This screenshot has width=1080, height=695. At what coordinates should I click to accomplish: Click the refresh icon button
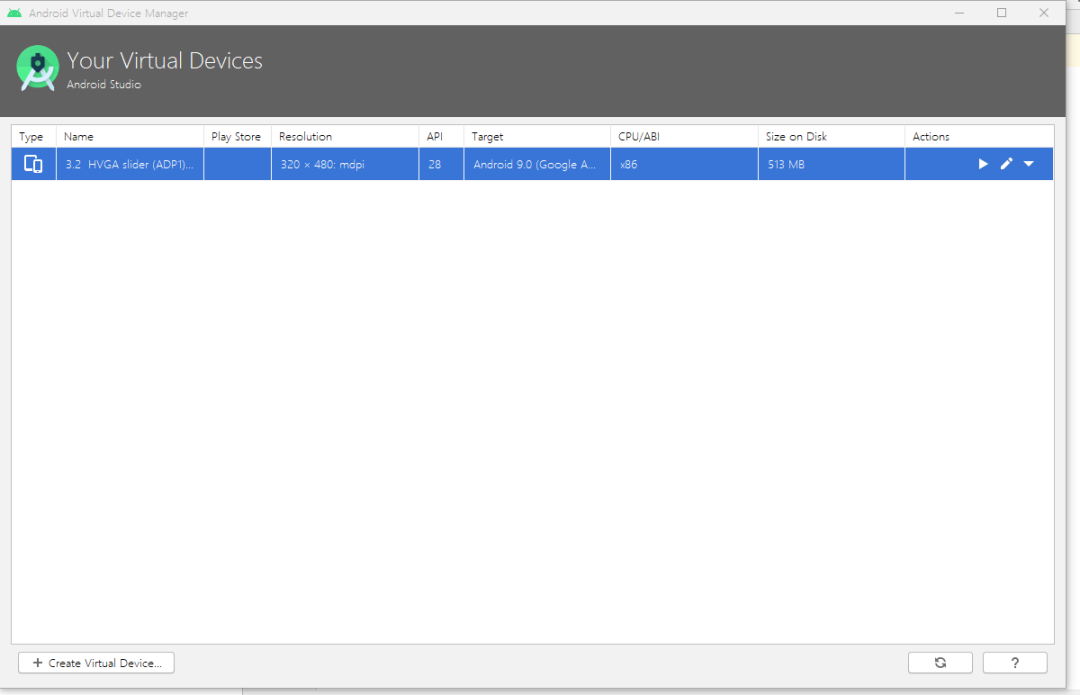940,663
